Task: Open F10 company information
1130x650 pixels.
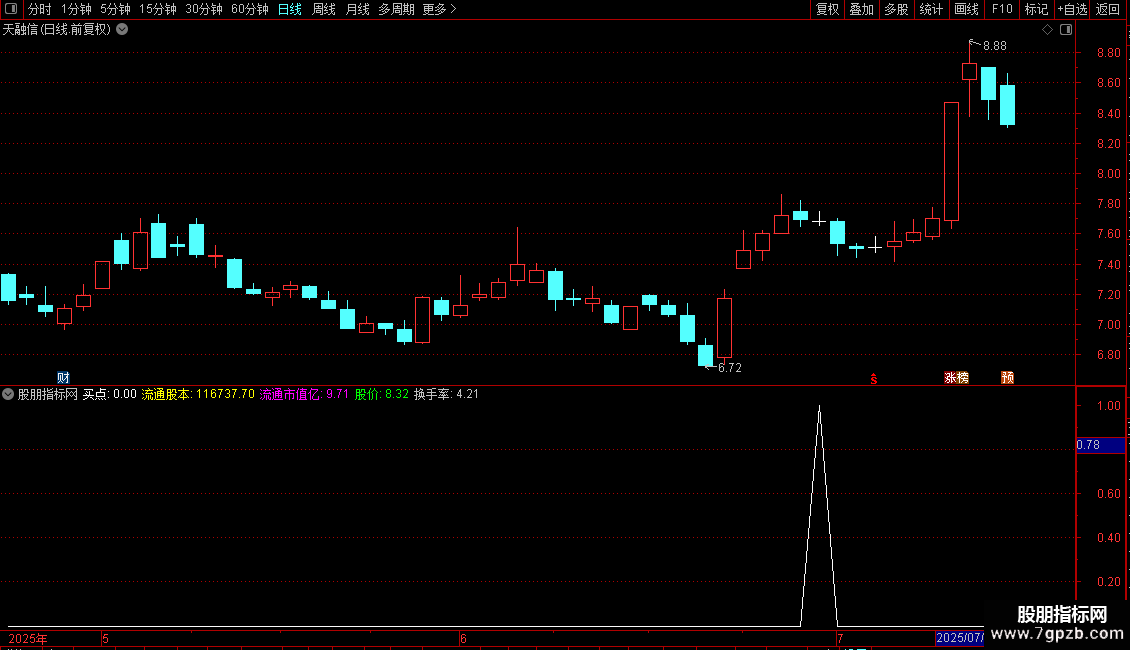Action: pyautogui.click(x=1002, y=9)
